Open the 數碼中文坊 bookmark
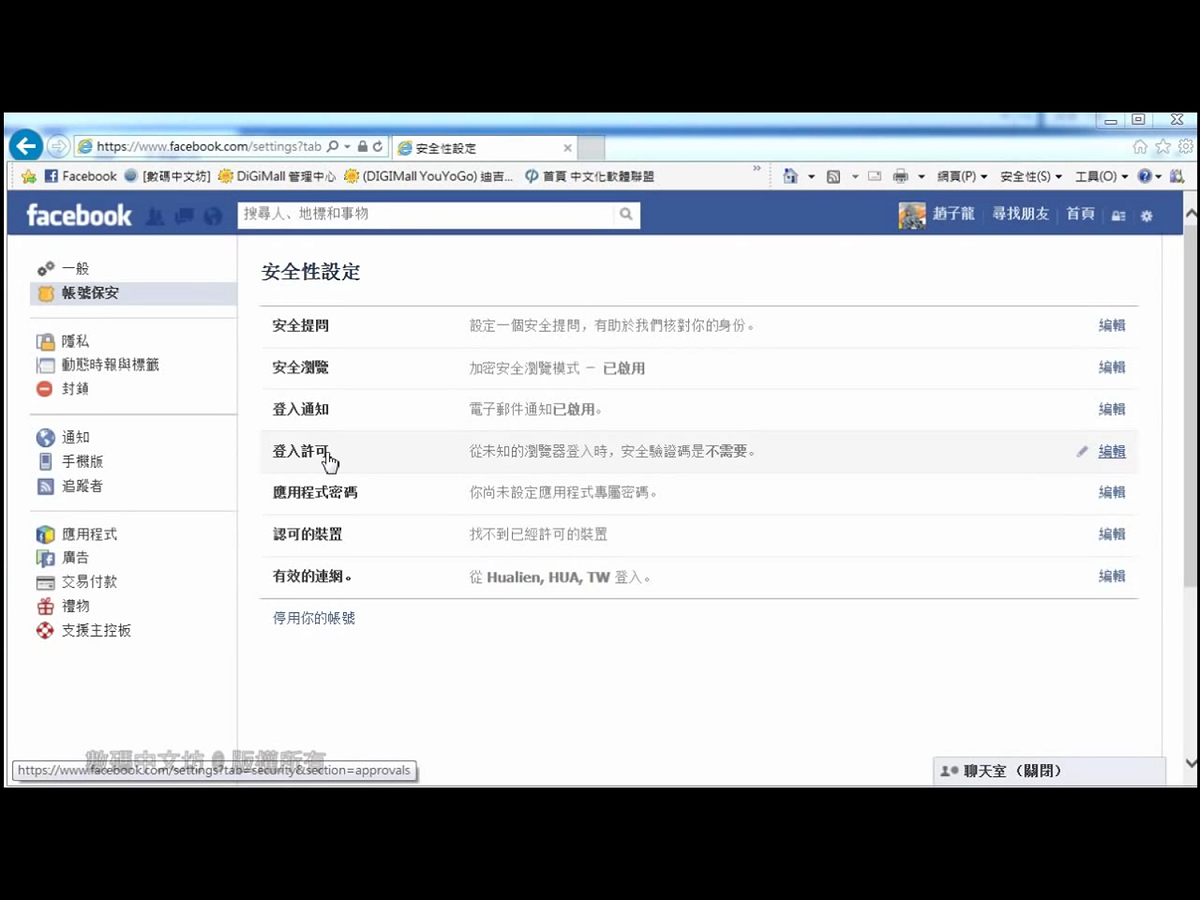The height and width of the screenshot is (900, 1200). point(167,176)
